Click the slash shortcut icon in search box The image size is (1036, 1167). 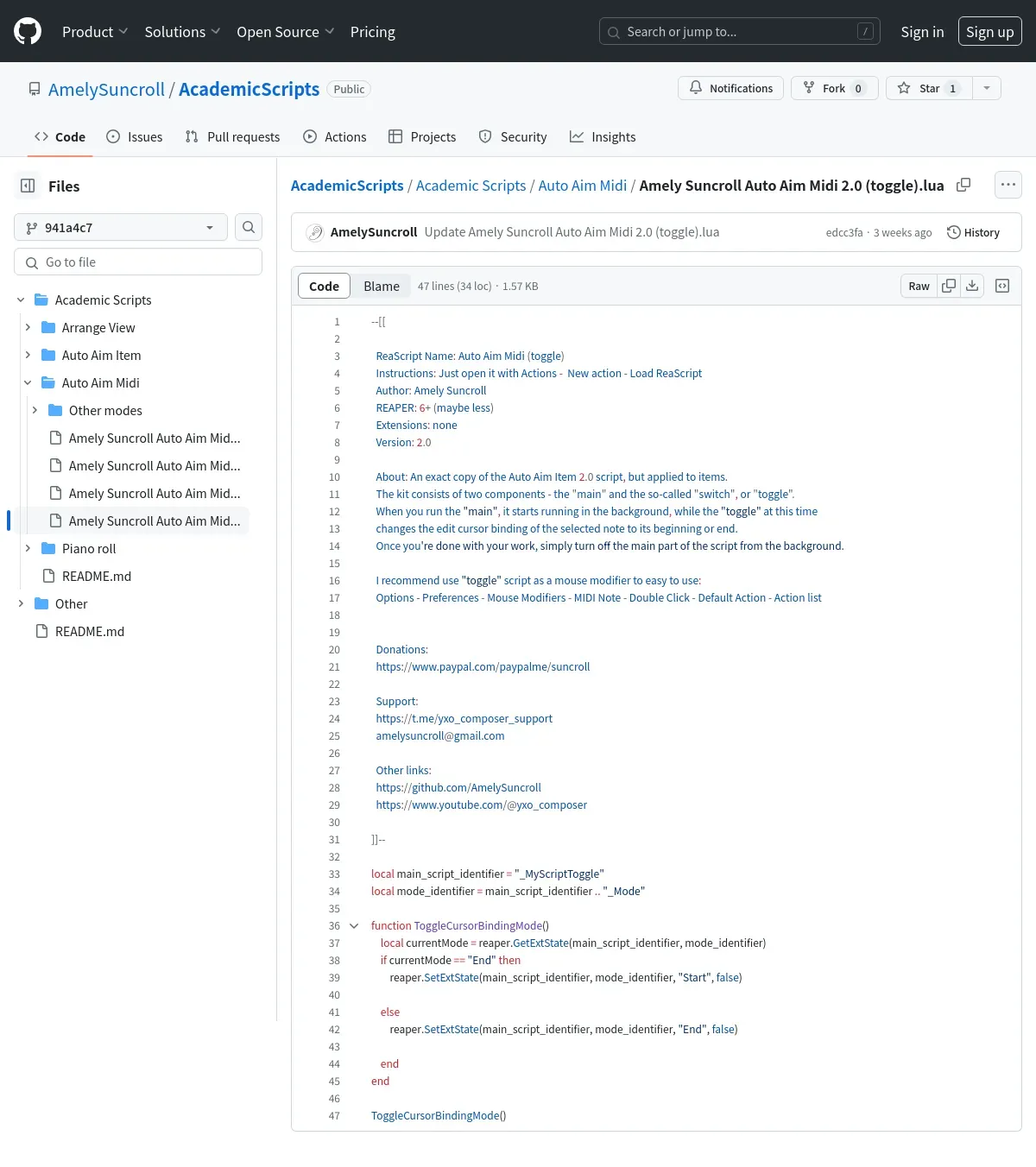point(865,32)
